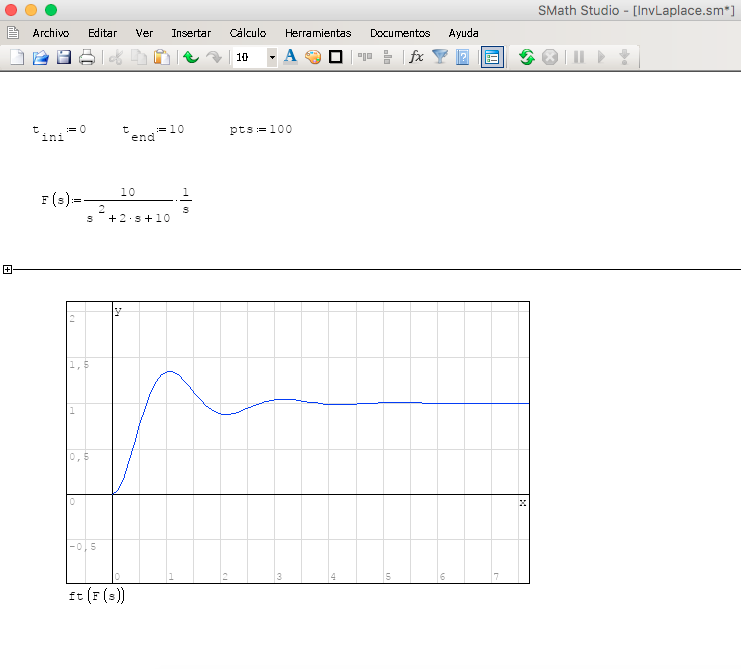
Task: Open the text color 'A' tool
Action: coord(290,57)
